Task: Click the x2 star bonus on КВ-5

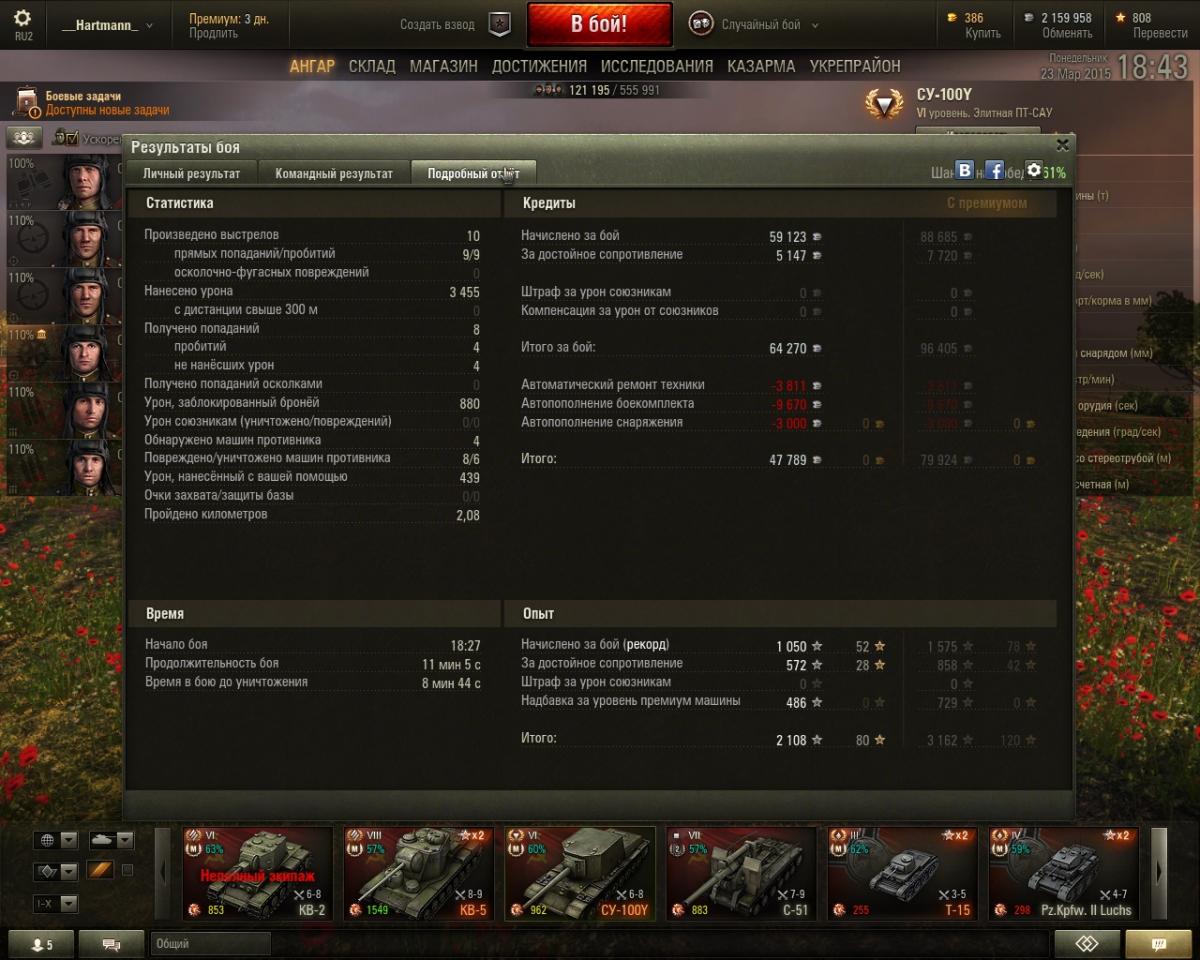Action: (x=471, y=835)
